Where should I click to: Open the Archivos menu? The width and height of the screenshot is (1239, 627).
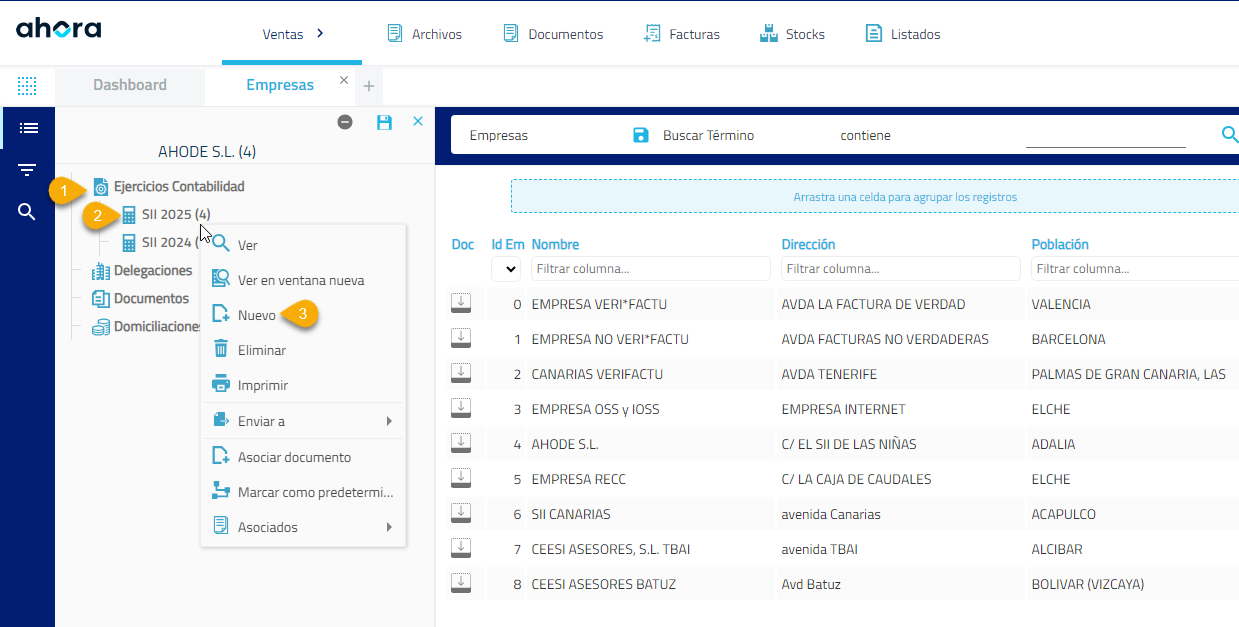(x=424, y=34)
